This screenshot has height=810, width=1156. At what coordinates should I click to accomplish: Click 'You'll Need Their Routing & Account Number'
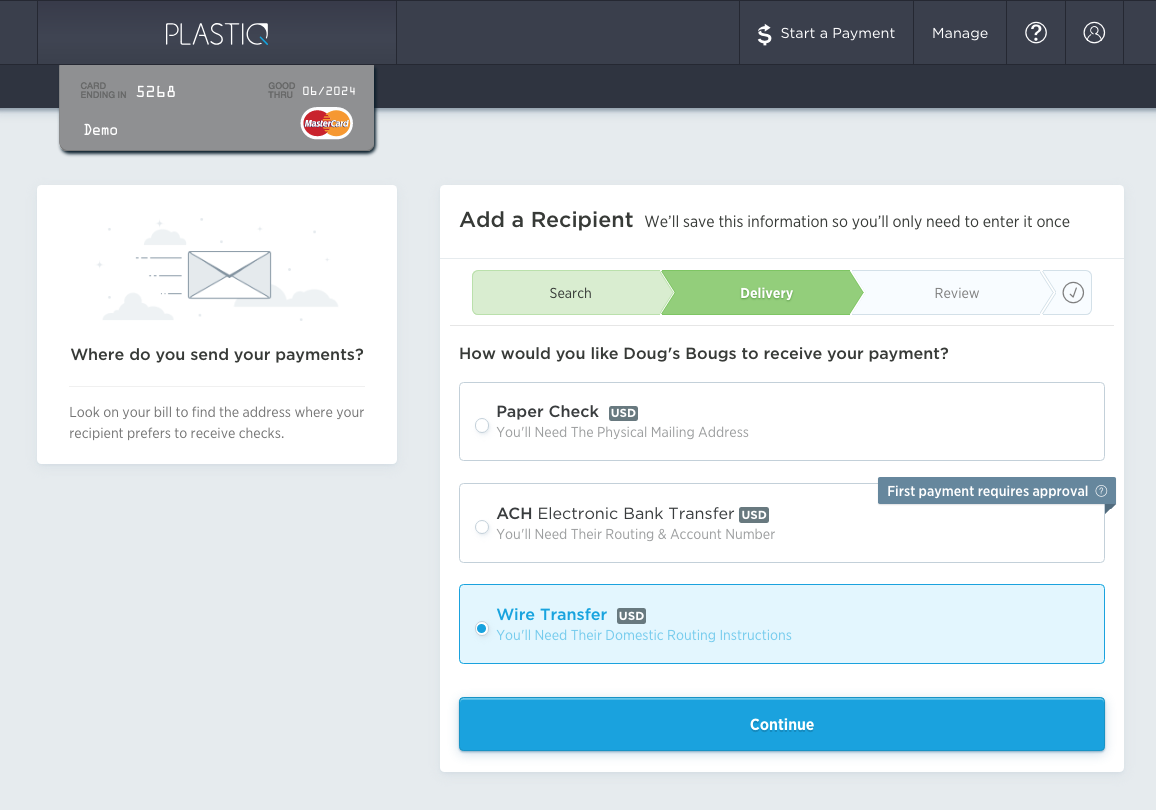(x=636, y=534)
